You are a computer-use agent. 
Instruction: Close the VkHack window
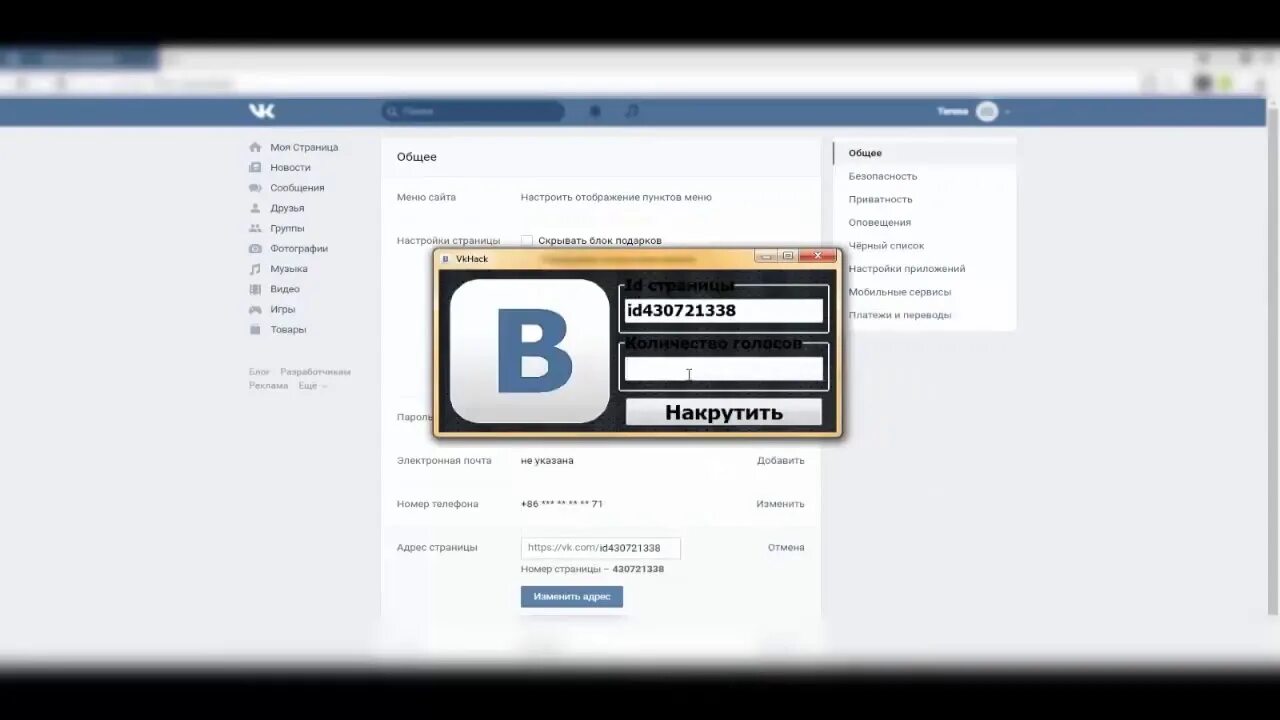(x=818, y=256)
